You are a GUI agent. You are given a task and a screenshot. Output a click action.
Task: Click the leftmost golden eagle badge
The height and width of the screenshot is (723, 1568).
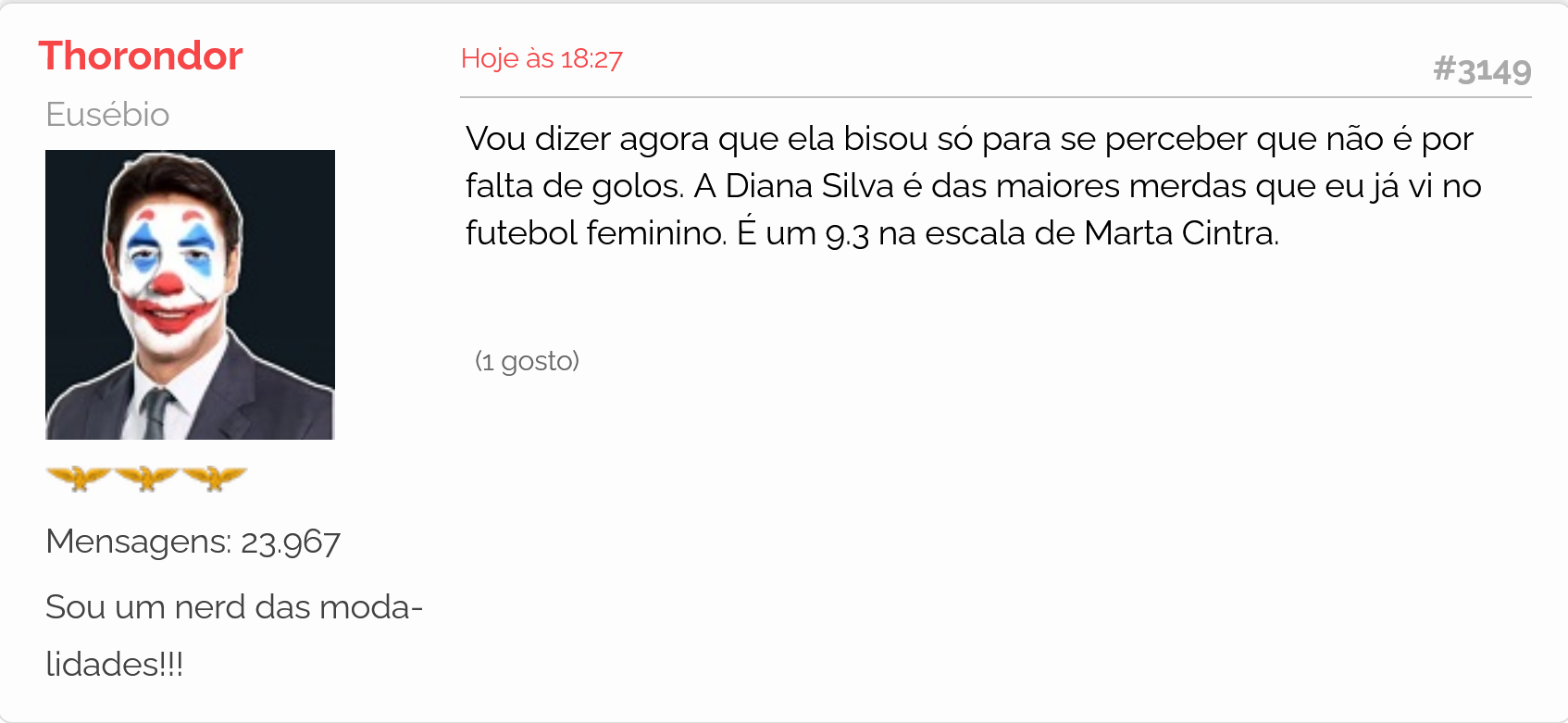(x=79, y=478)
